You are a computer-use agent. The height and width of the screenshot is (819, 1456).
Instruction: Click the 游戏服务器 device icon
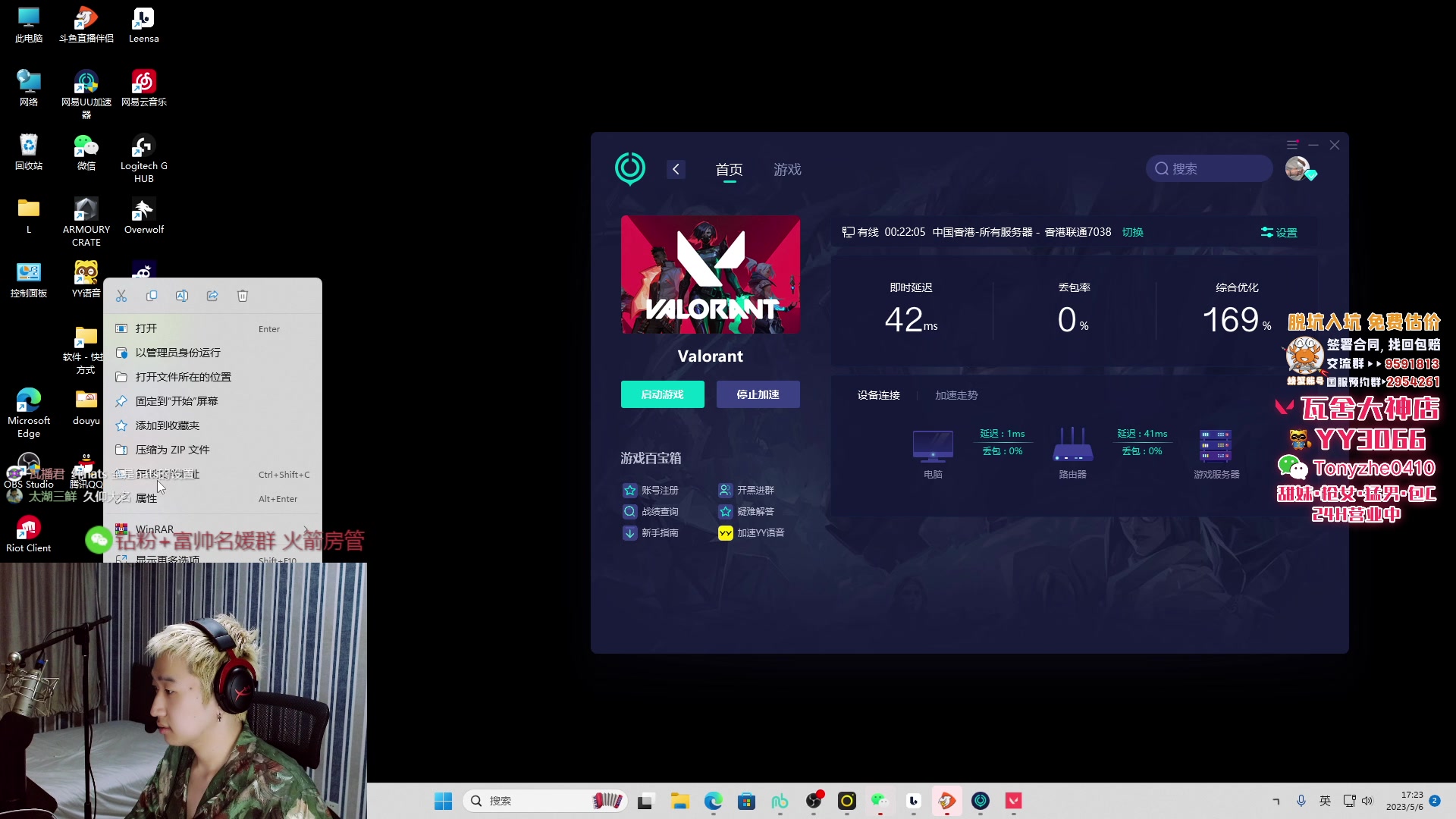click(1216, 446)
